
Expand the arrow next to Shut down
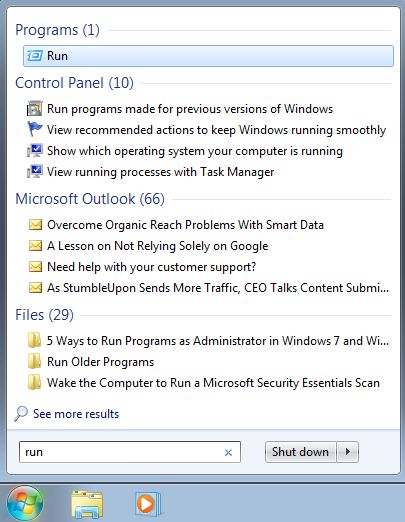(x=348, y=452)
